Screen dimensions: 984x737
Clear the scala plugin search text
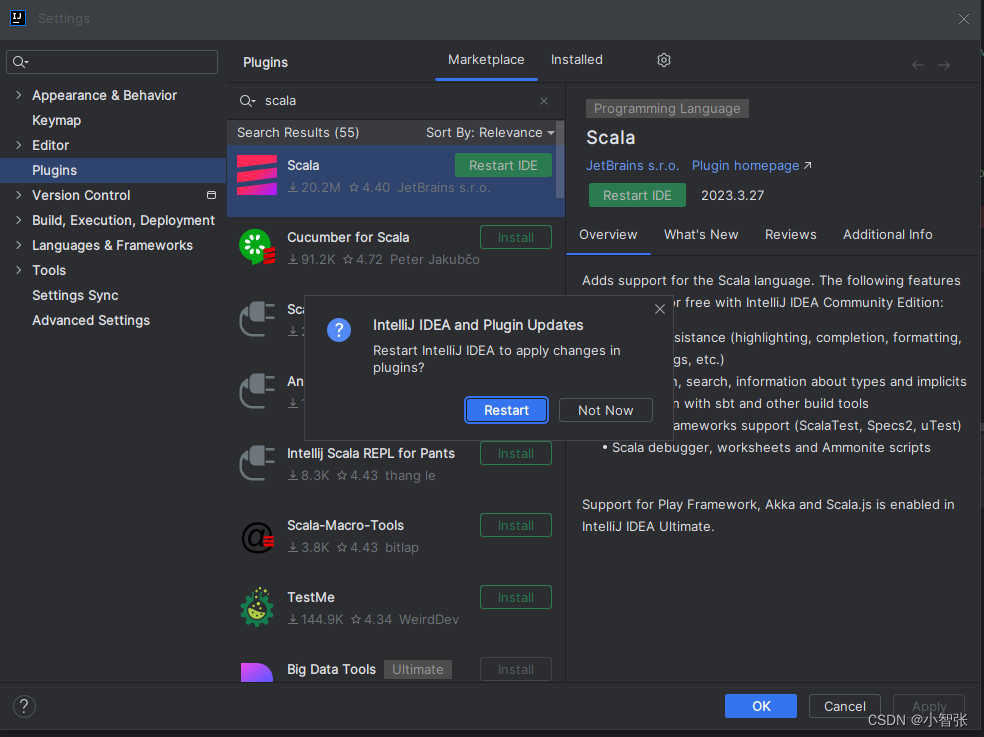(544, 101)
